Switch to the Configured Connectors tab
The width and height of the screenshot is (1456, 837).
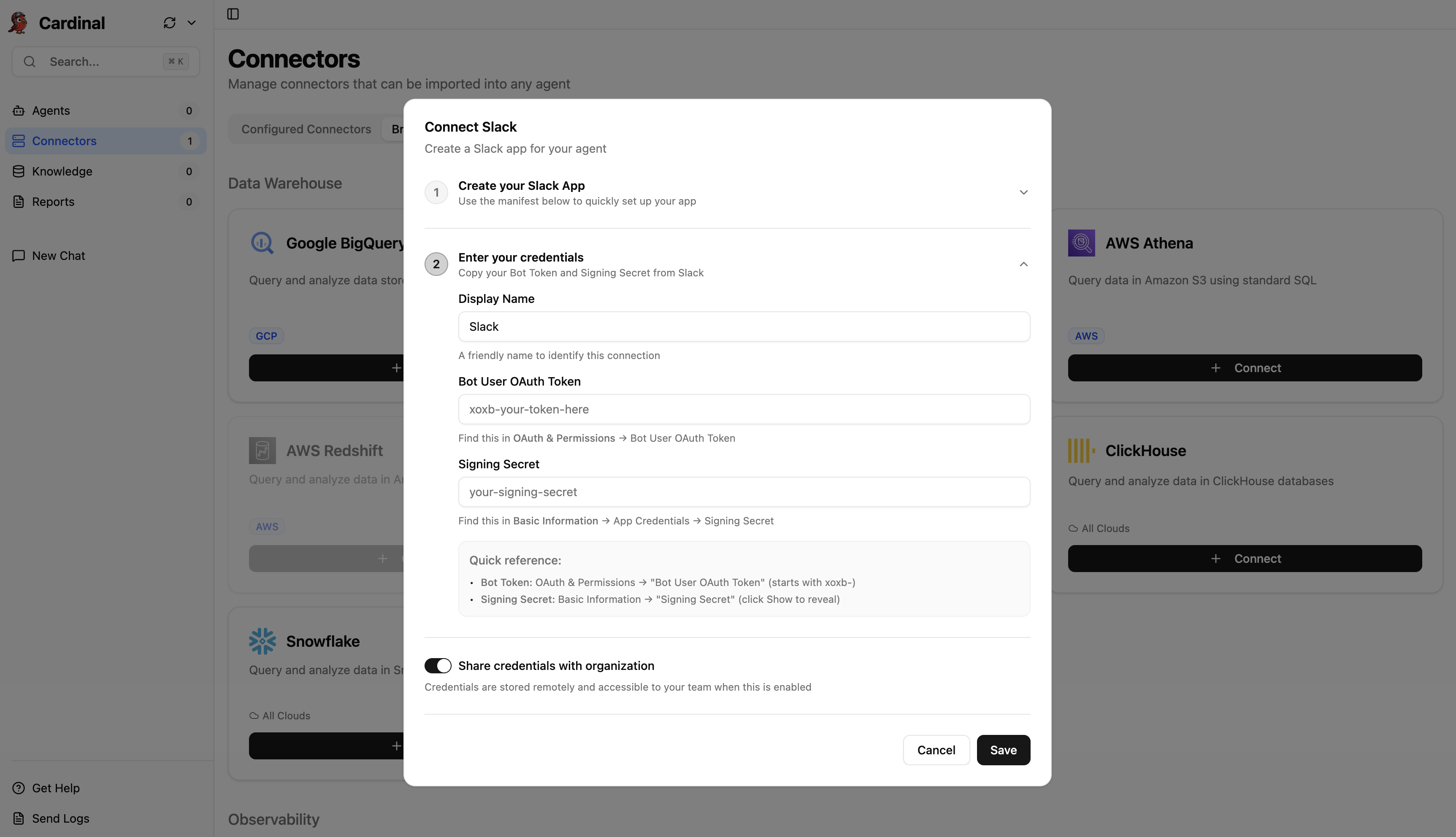pyautogui.click(x=306, y=129)
